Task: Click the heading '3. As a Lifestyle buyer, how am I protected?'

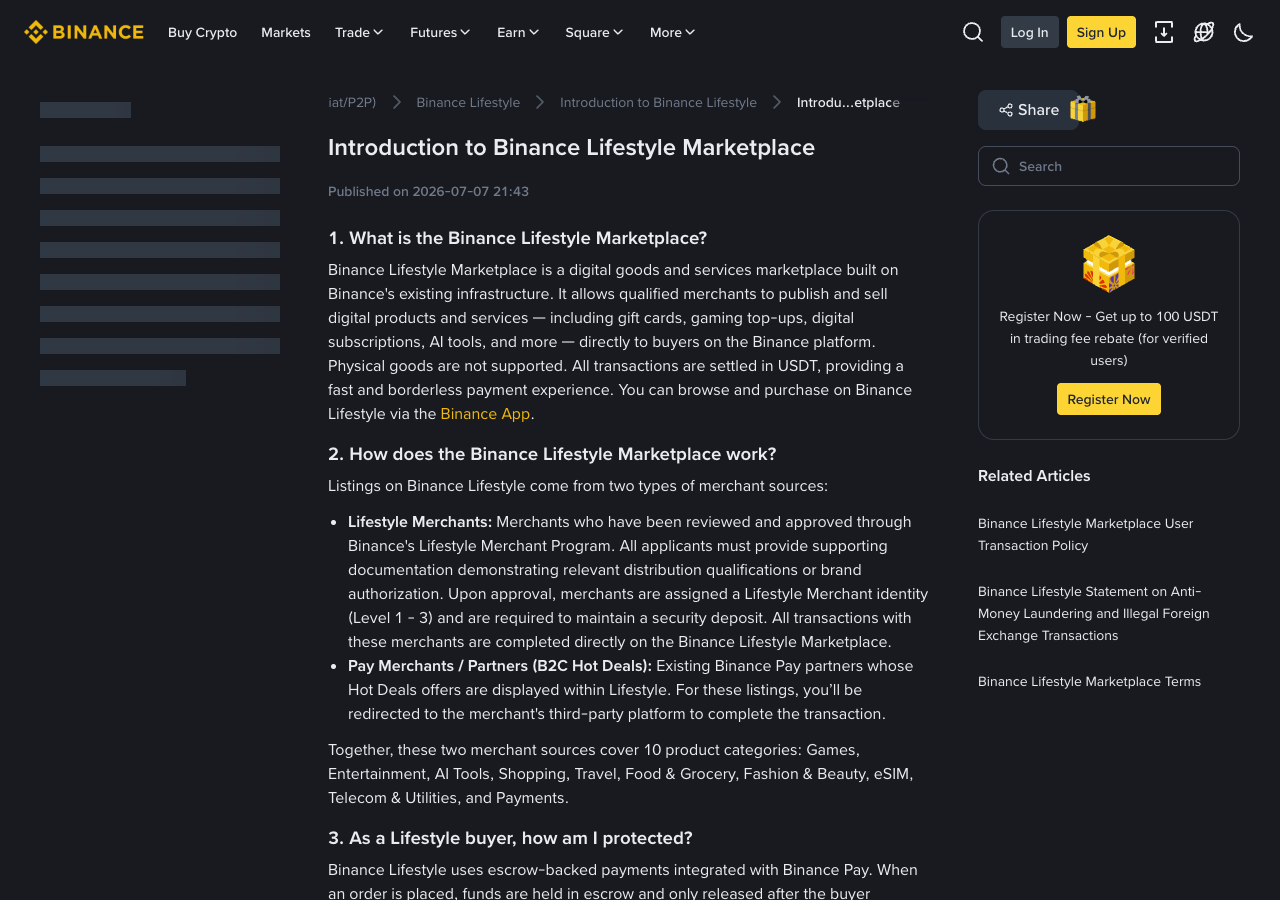Action: click(x=510, y=838)
